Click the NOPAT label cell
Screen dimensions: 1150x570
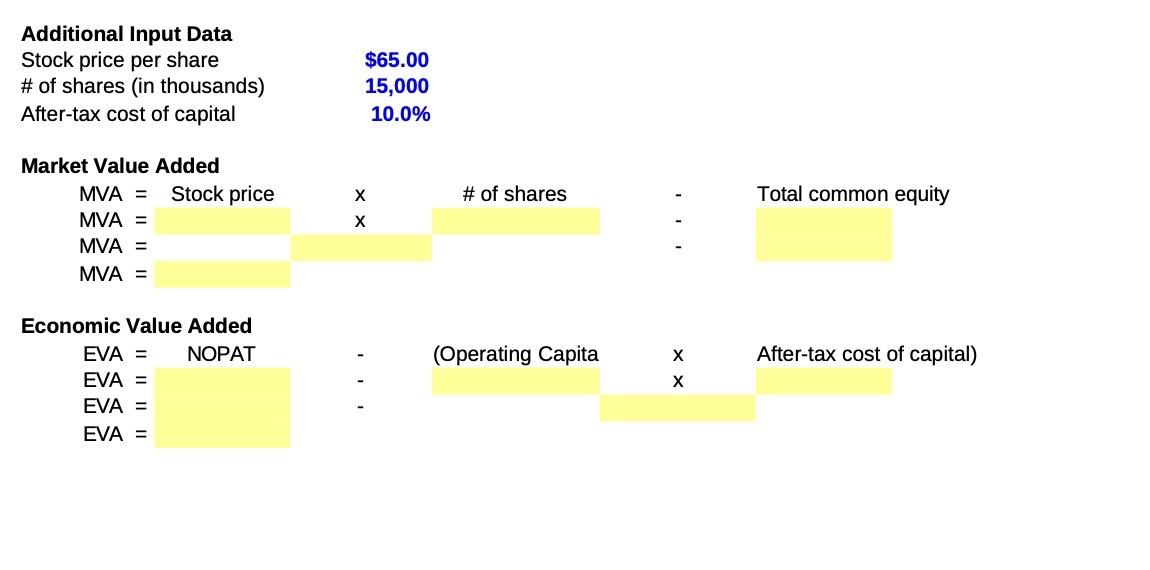[221, 354]
